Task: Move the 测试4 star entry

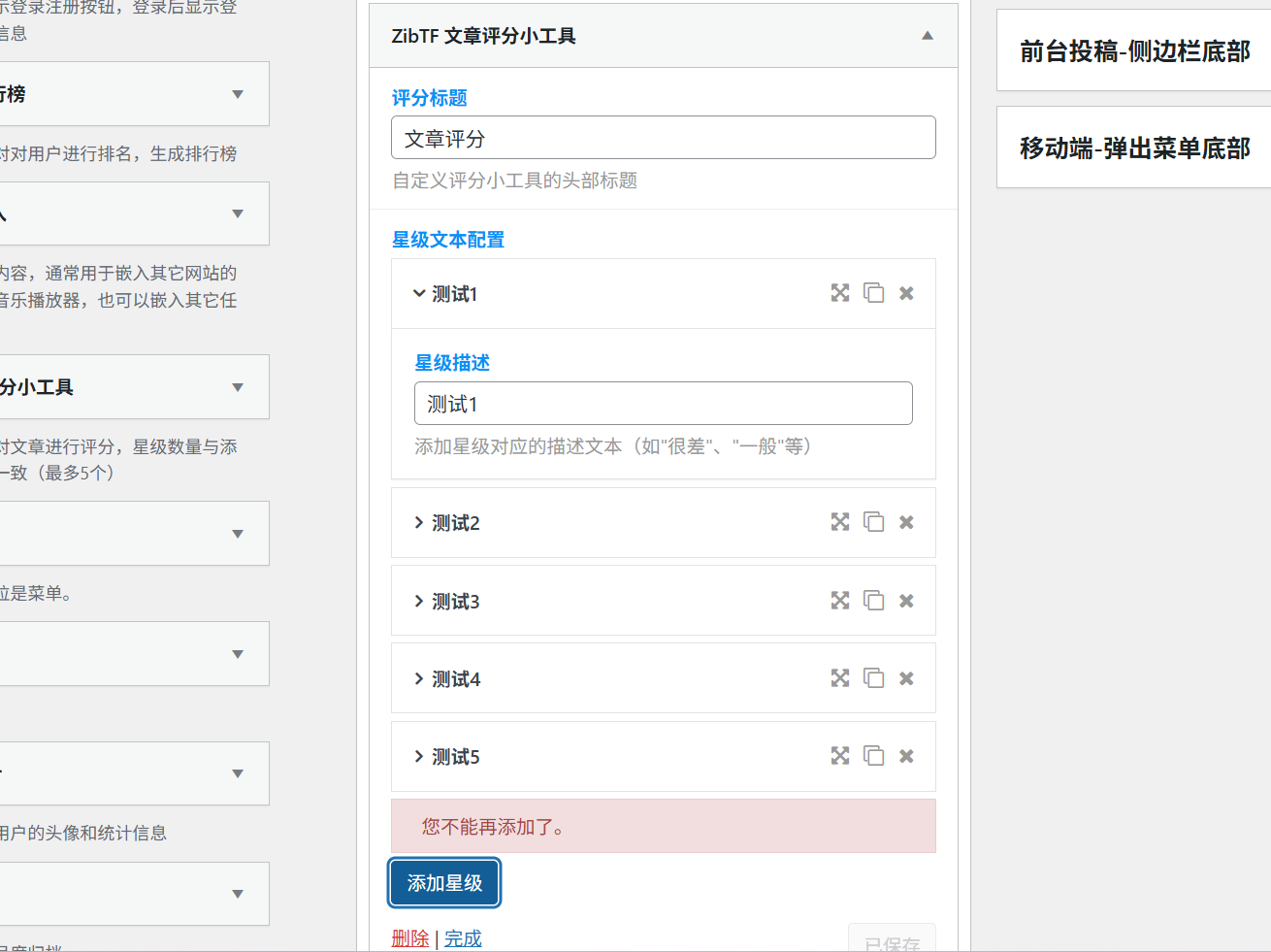Action: [x=839, y=677]
